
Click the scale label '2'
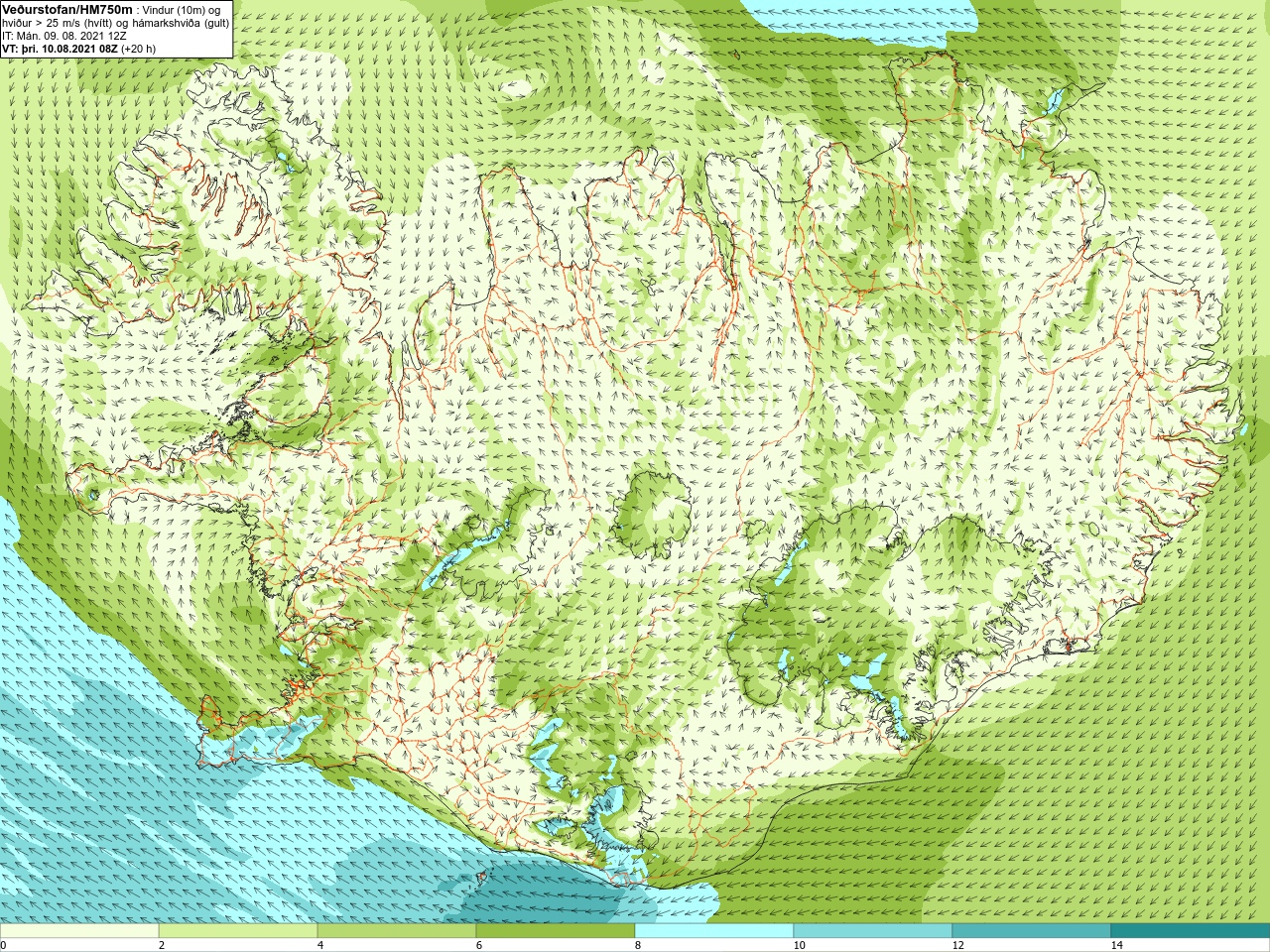click(x=161, y=945)
